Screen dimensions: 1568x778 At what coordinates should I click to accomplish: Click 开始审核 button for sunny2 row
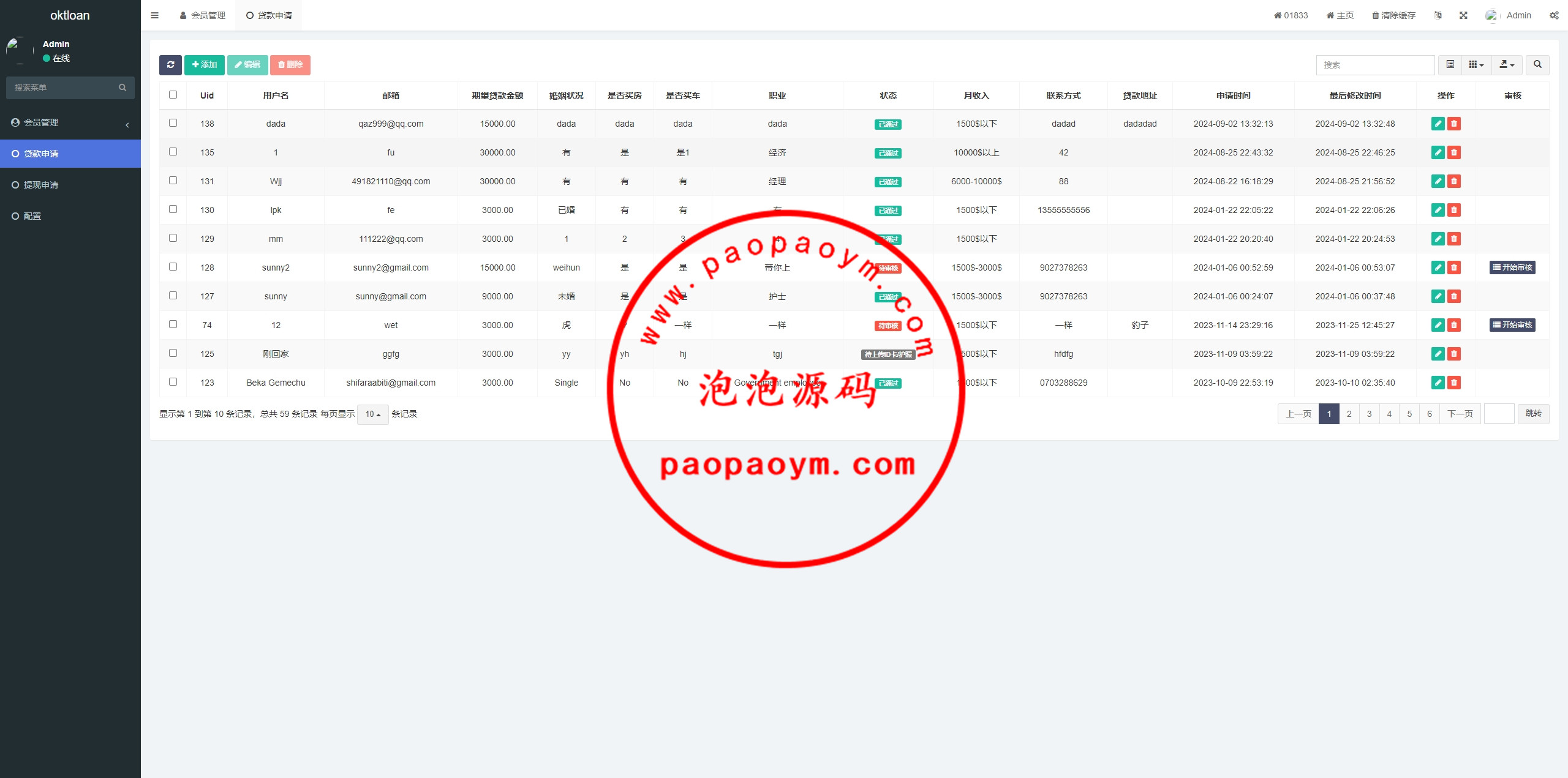1512,267
